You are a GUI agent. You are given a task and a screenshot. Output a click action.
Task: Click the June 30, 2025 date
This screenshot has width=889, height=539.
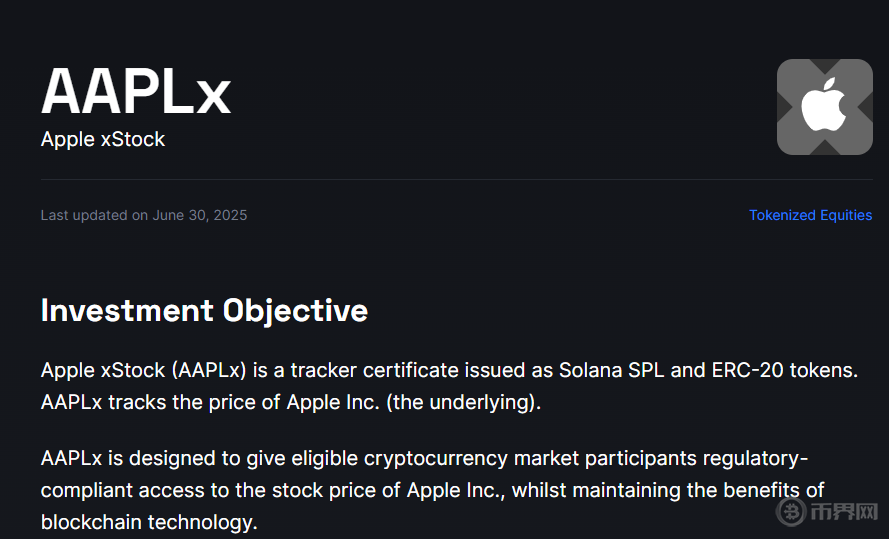coord(199,215)
